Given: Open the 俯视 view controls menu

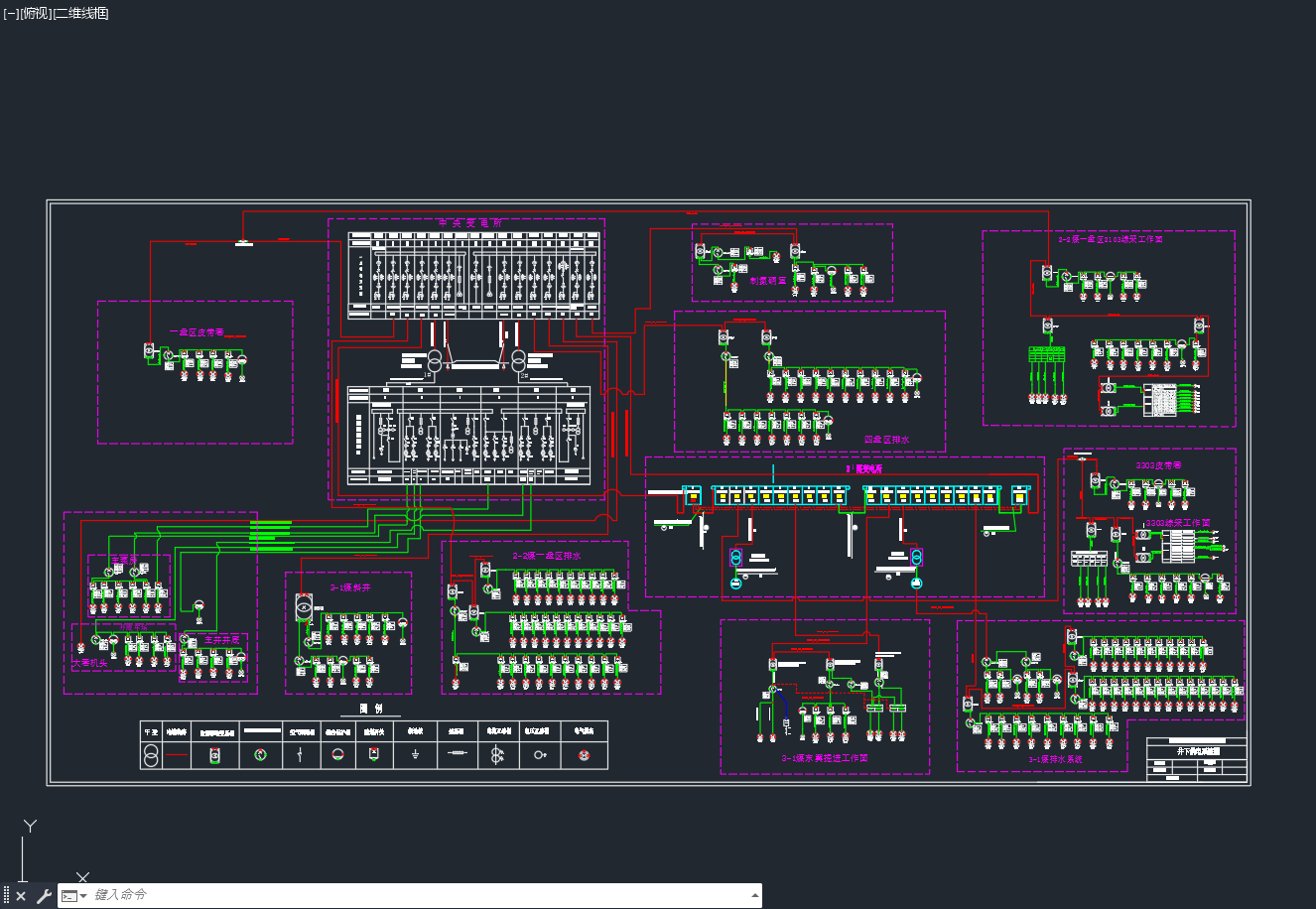Looking at the screenshot, I should point(35,13).
